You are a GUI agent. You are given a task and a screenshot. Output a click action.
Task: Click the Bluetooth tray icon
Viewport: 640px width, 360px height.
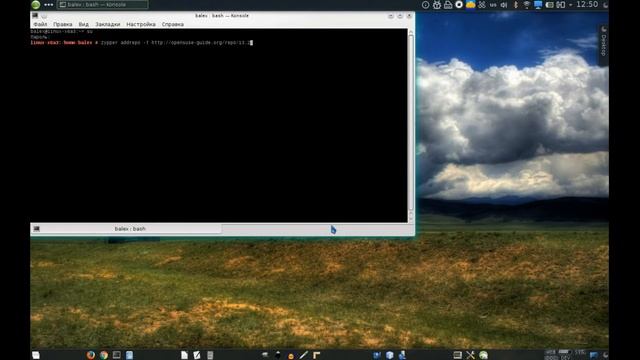click(x=516, y=5)
